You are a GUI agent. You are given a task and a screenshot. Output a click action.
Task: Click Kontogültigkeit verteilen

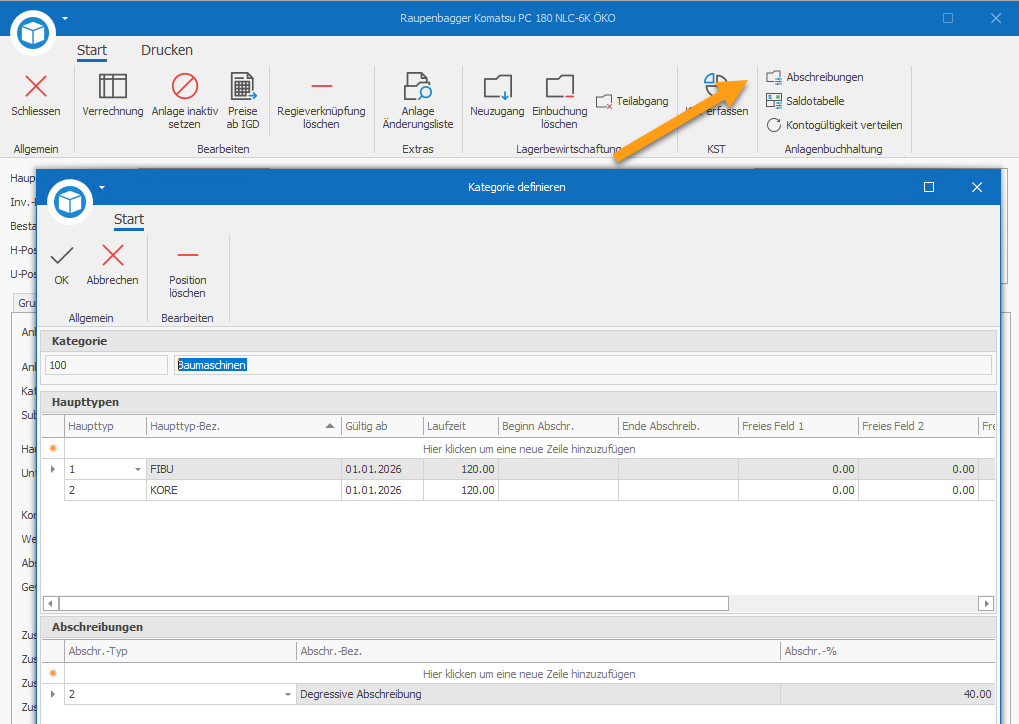tap(834, 125)
